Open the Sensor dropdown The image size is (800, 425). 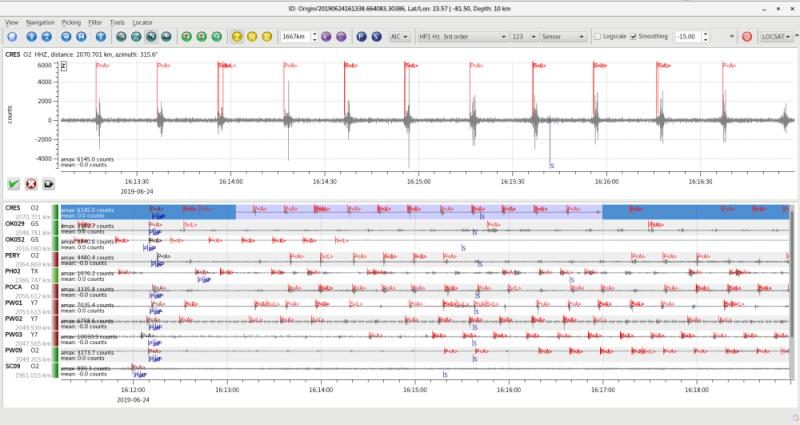(x=563, y=37)
